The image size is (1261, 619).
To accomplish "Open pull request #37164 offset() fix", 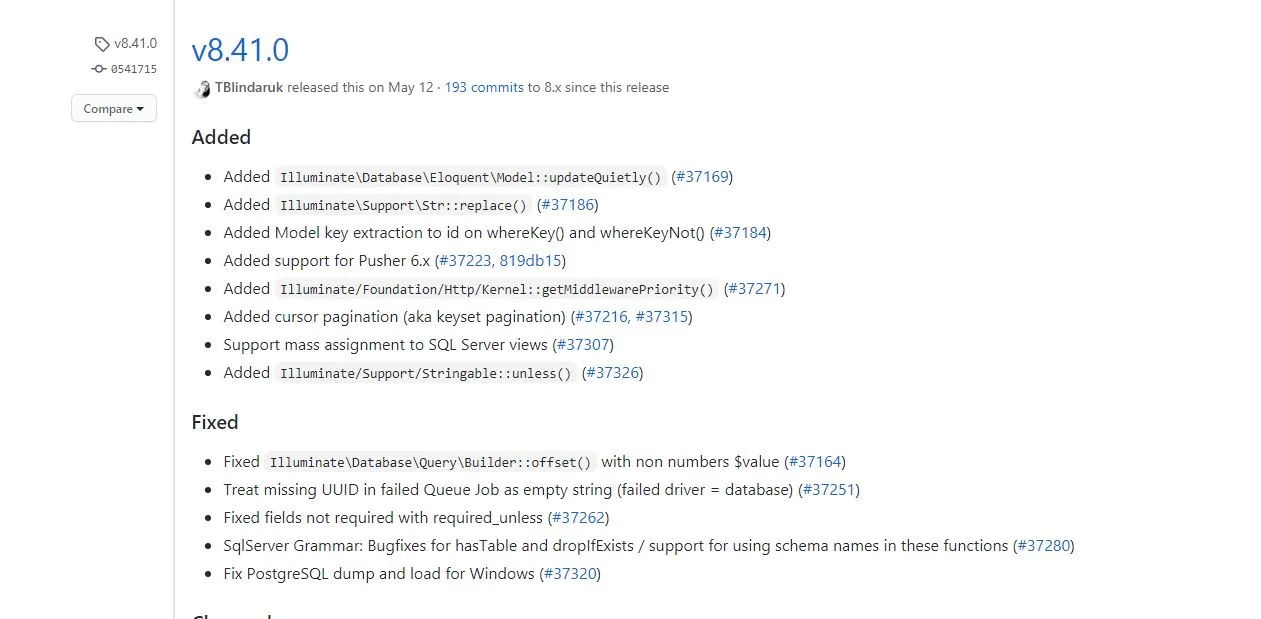I will pyautogui.click(x=814, y=462).
